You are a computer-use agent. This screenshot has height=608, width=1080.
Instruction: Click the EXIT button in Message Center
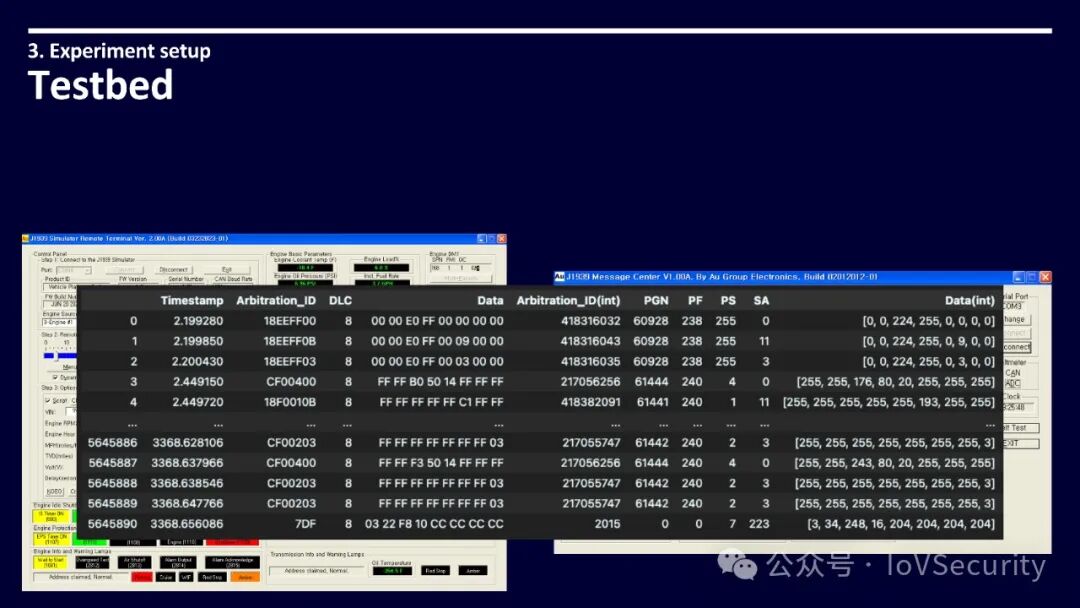pyautogui.click(x=1021, y=443)
